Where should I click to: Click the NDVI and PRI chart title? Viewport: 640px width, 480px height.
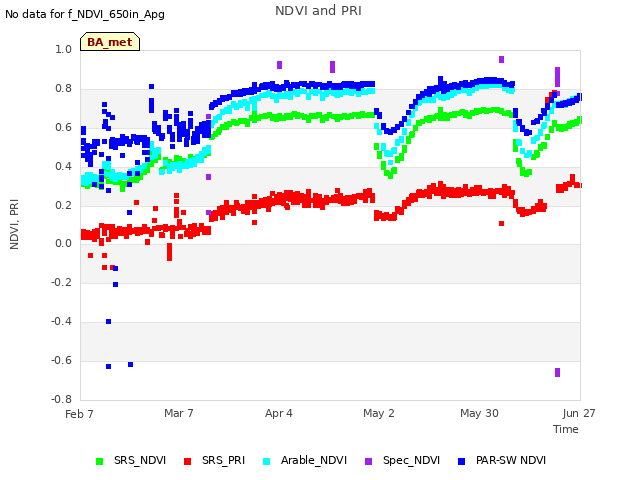318,11
